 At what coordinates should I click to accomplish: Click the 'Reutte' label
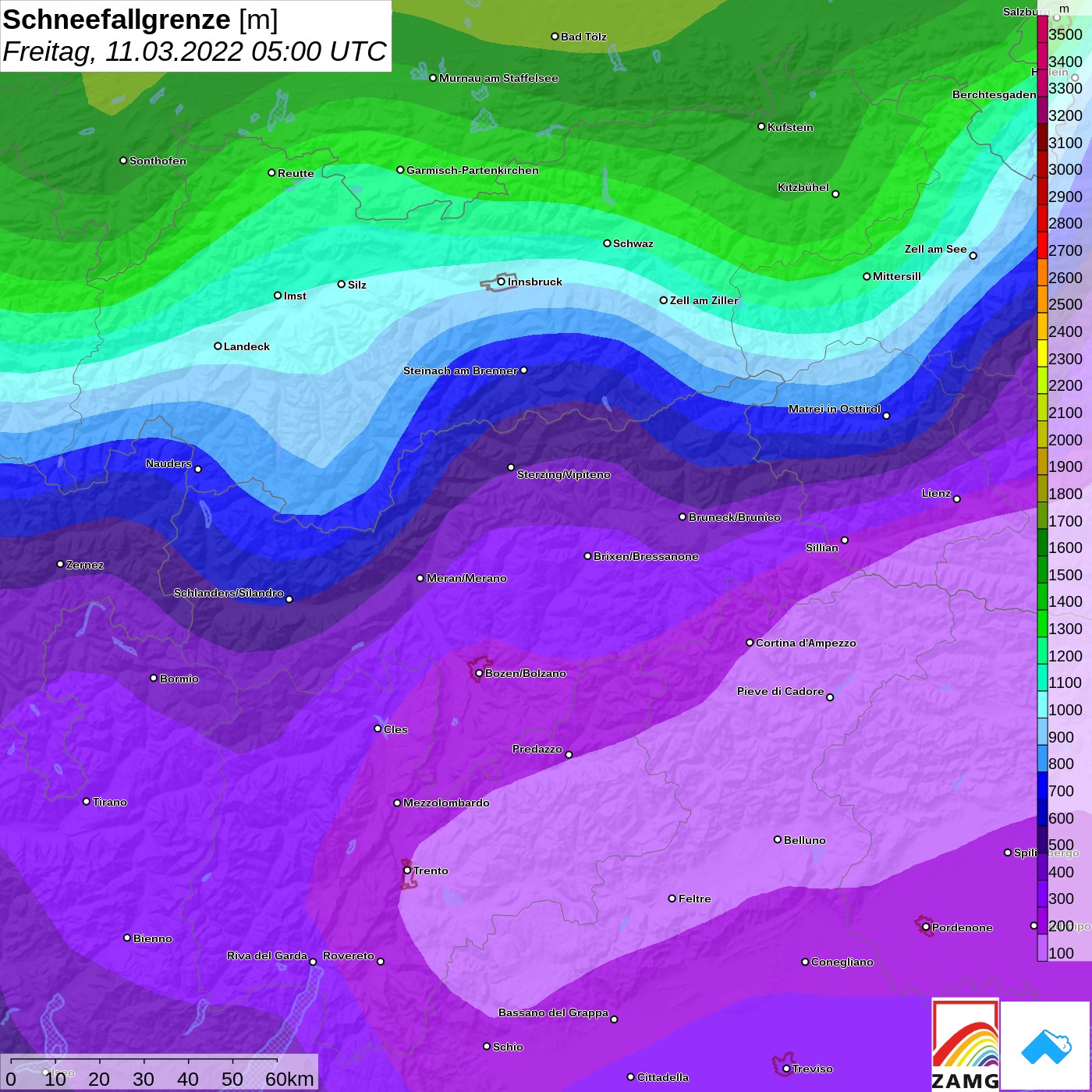tap(296, 173)
